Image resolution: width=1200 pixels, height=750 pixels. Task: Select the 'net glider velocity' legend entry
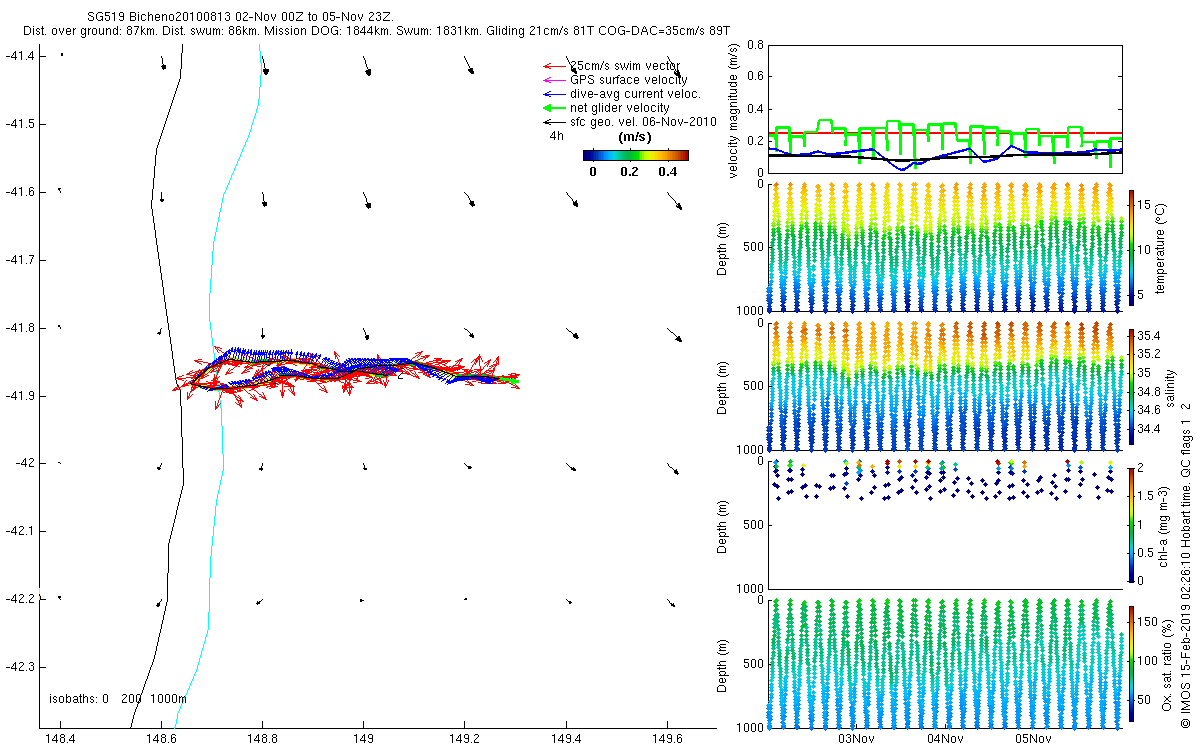607,108
